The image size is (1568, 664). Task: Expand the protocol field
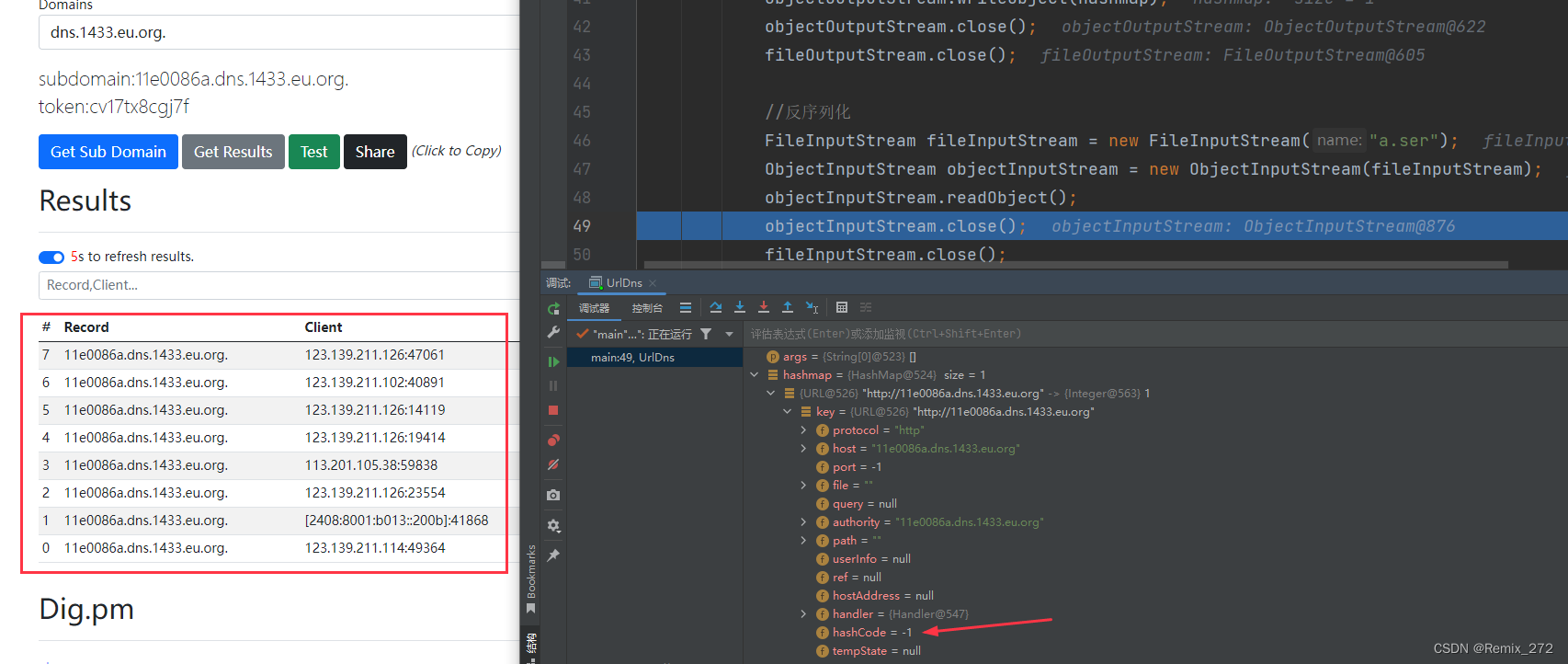click(x=804, y=430)
